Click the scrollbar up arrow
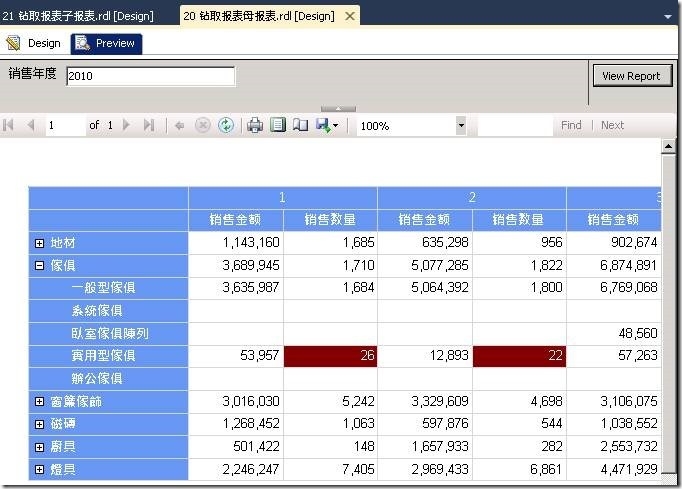Image resolution: width=682 pixels, height=489 pixels. point(669,147)
